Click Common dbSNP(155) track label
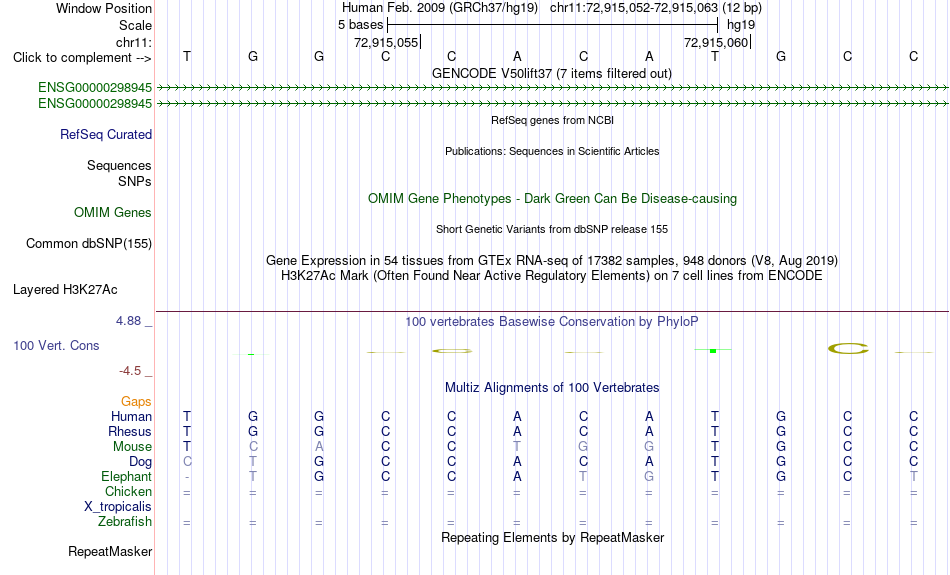 [89, 244]
